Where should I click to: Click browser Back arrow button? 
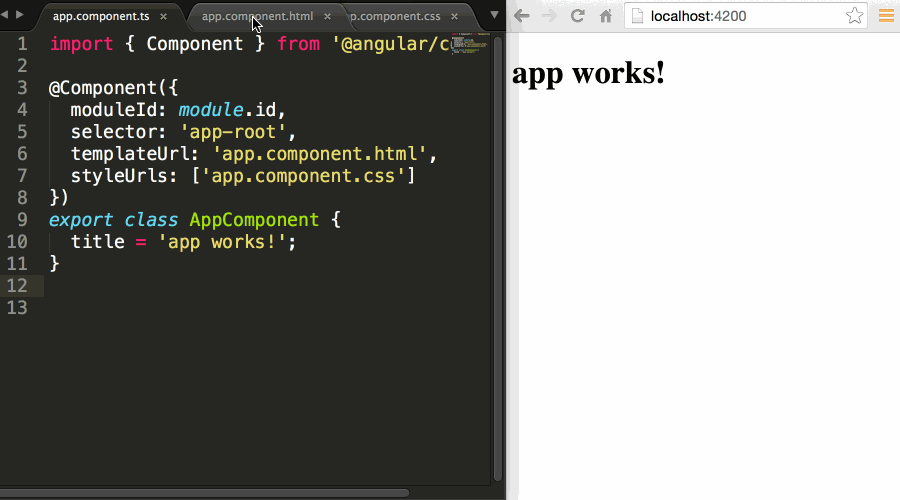[x=522, y=16]
